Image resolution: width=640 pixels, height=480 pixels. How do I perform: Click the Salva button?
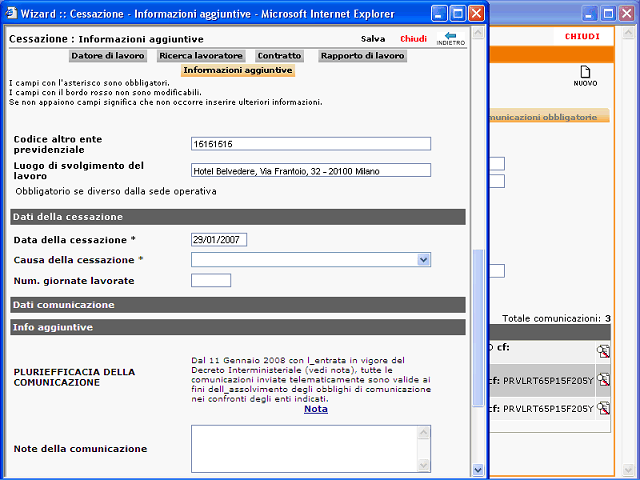coord(373,39)
